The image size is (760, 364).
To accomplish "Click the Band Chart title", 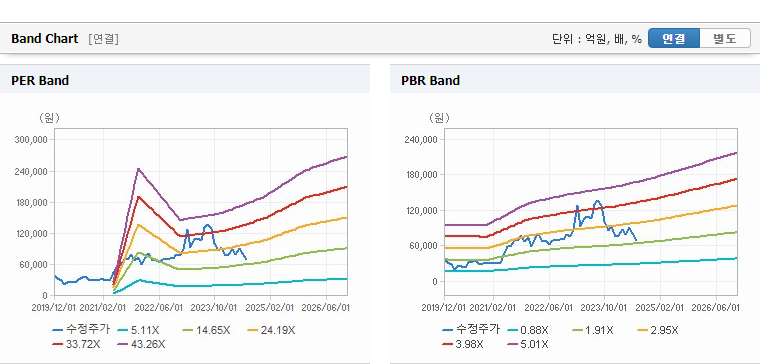I will (x=45, y=39).
